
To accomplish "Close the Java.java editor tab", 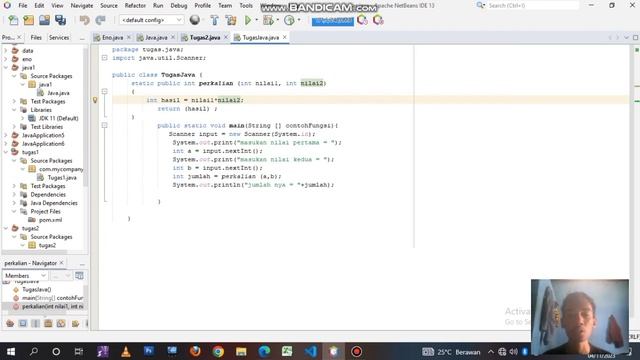I will (173, 37).
